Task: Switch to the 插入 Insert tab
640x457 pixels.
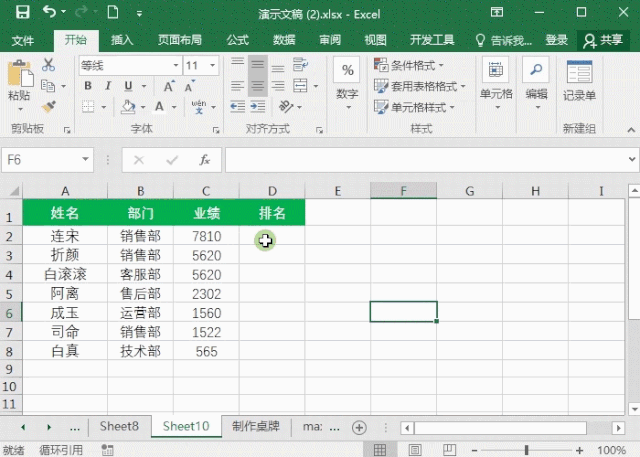Action: pyautogui.click(x=122, y=40)
